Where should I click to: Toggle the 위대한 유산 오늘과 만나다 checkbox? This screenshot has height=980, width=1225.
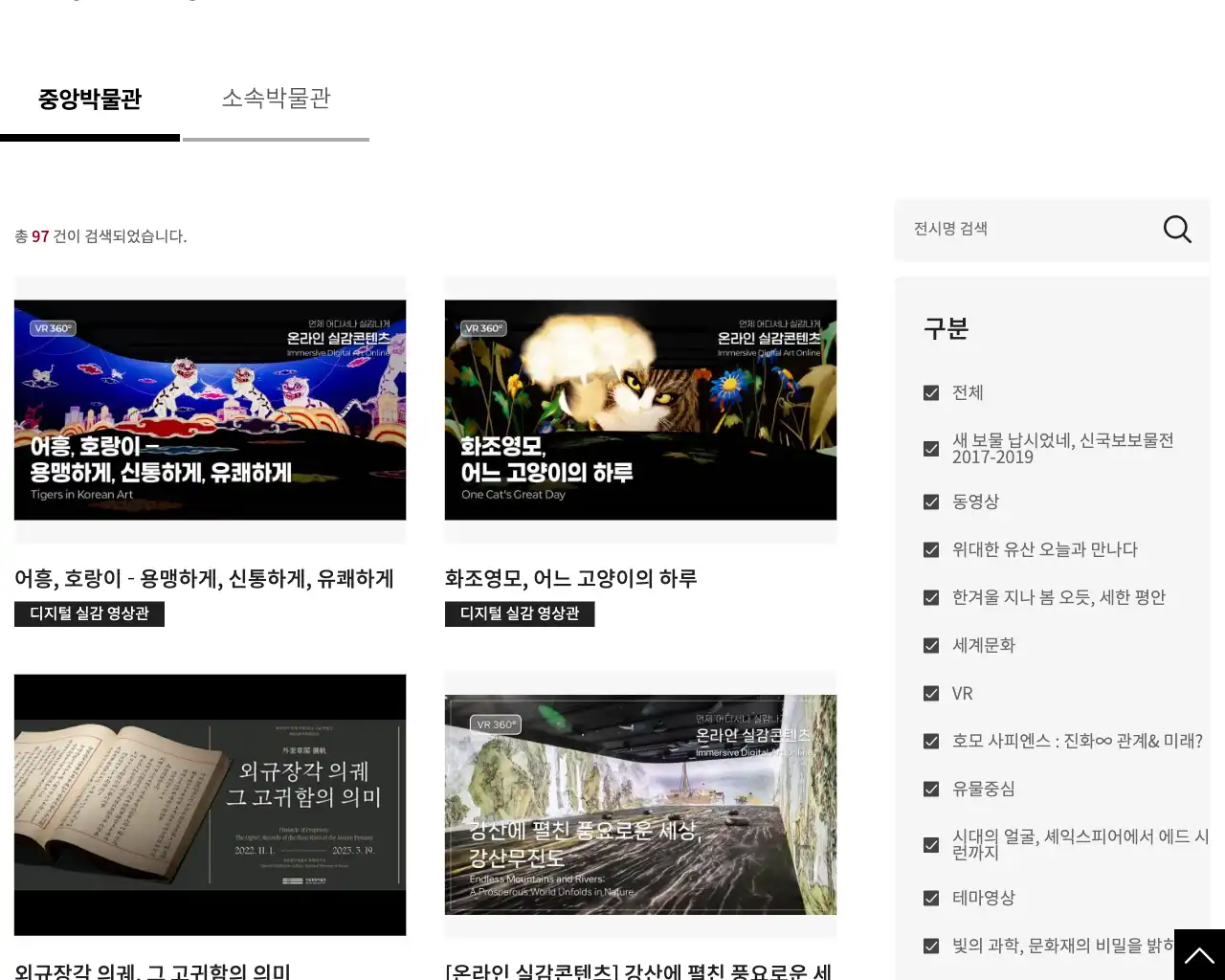point(931,550)
